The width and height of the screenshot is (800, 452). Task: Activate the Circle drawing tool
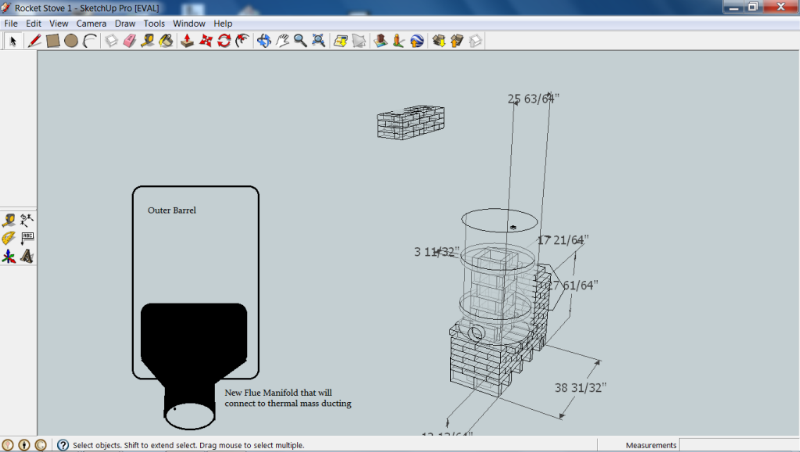pos(71,41)
